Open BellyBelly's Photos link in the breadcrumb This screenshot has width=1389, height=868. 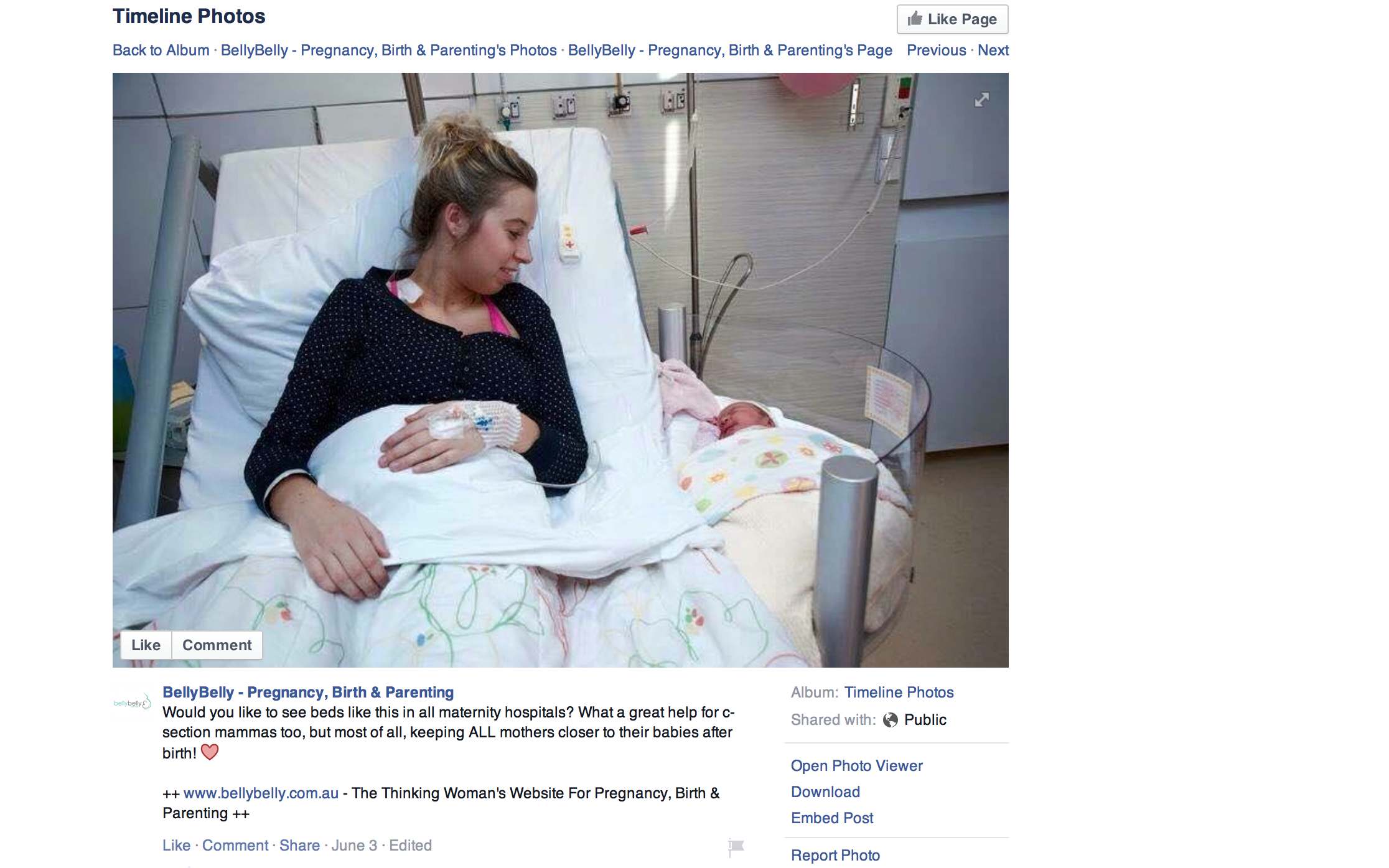(x=389, y=50)
